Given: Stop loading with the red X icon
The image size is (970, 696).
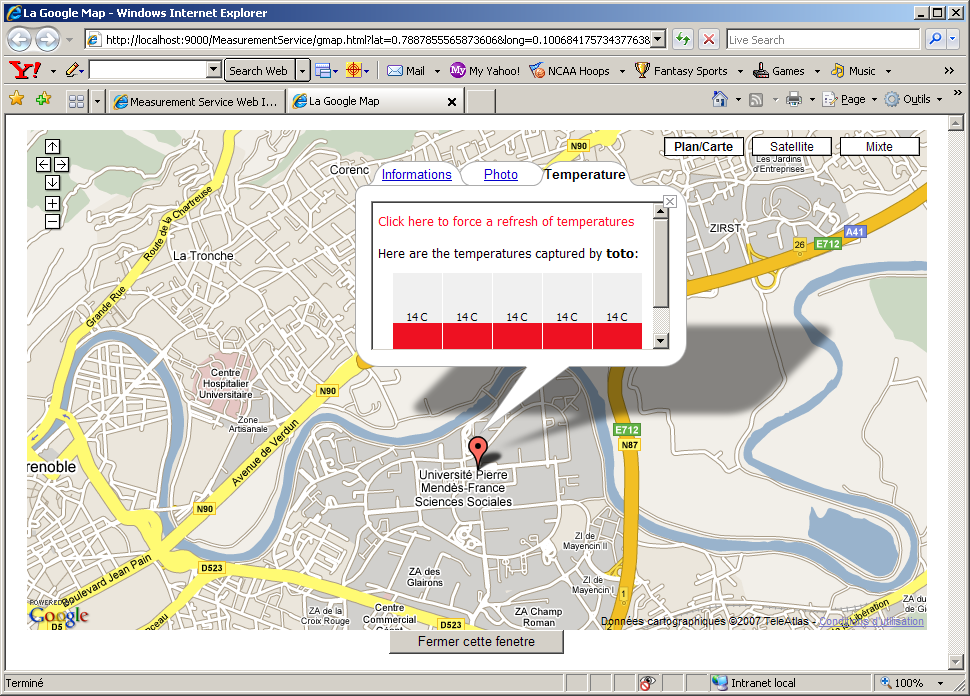Looking at the screenshot, I should [709, 40].
